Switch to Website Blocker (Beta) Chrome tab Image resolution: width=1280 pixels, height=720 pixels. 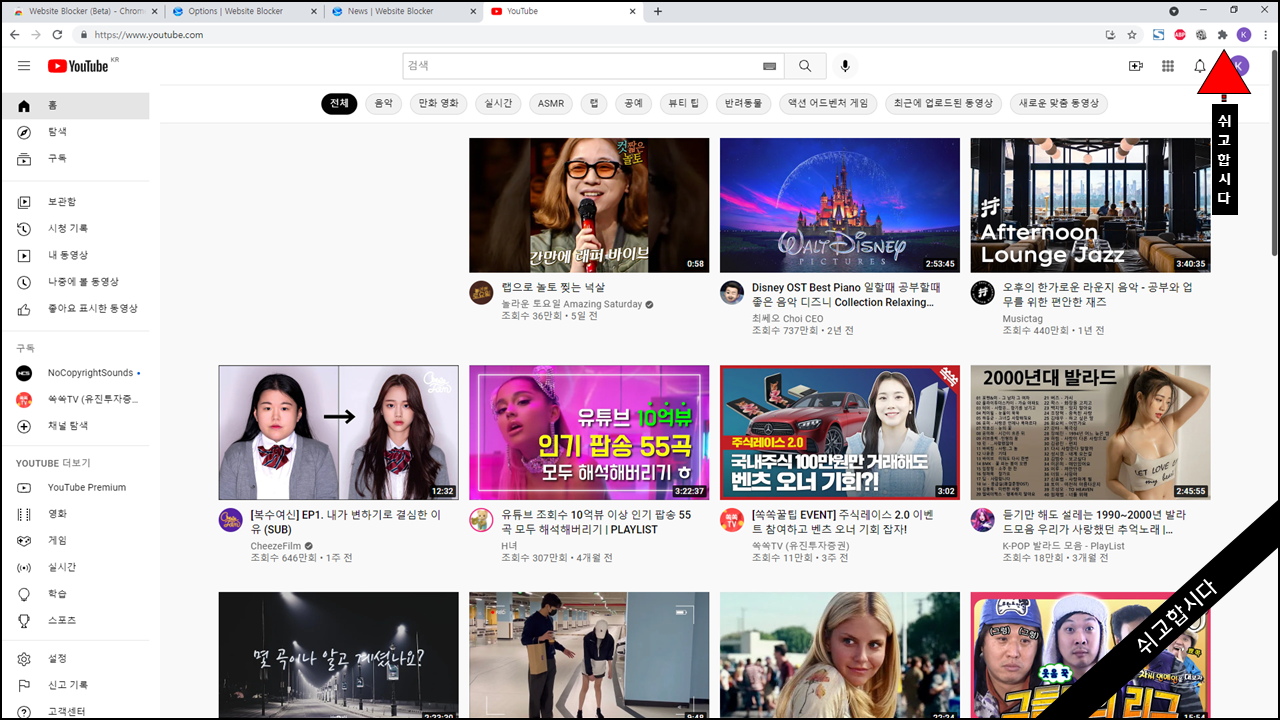pyautogui.click(x=84, y=11)
